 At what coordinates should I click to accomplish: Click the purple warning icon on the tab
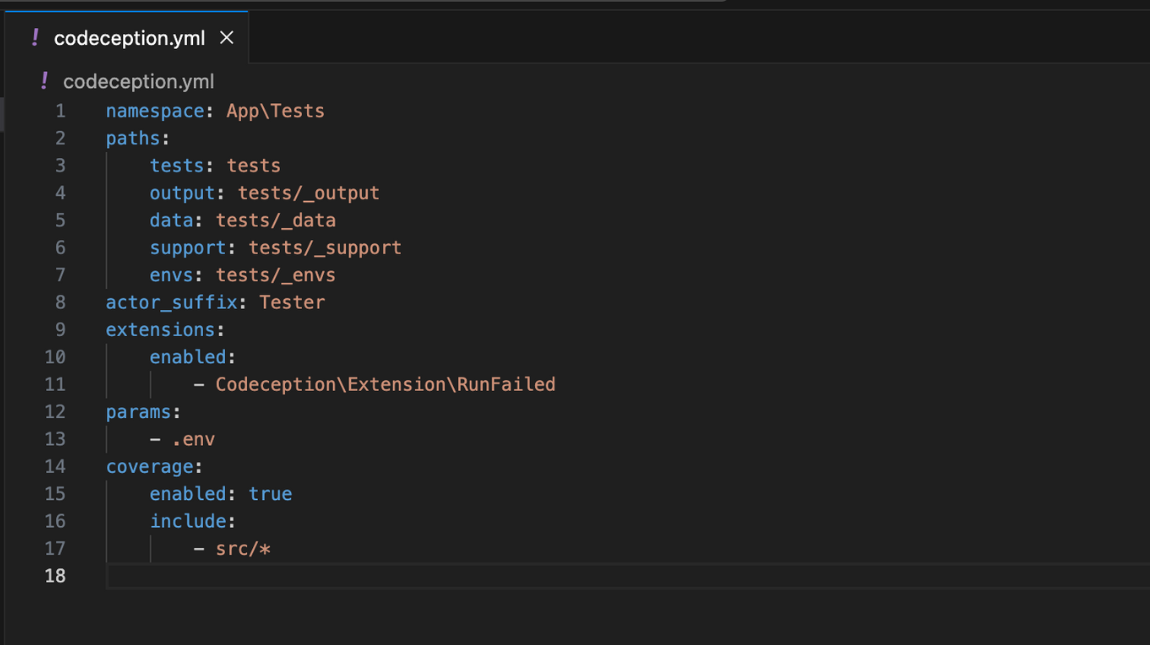click(34, 37)
